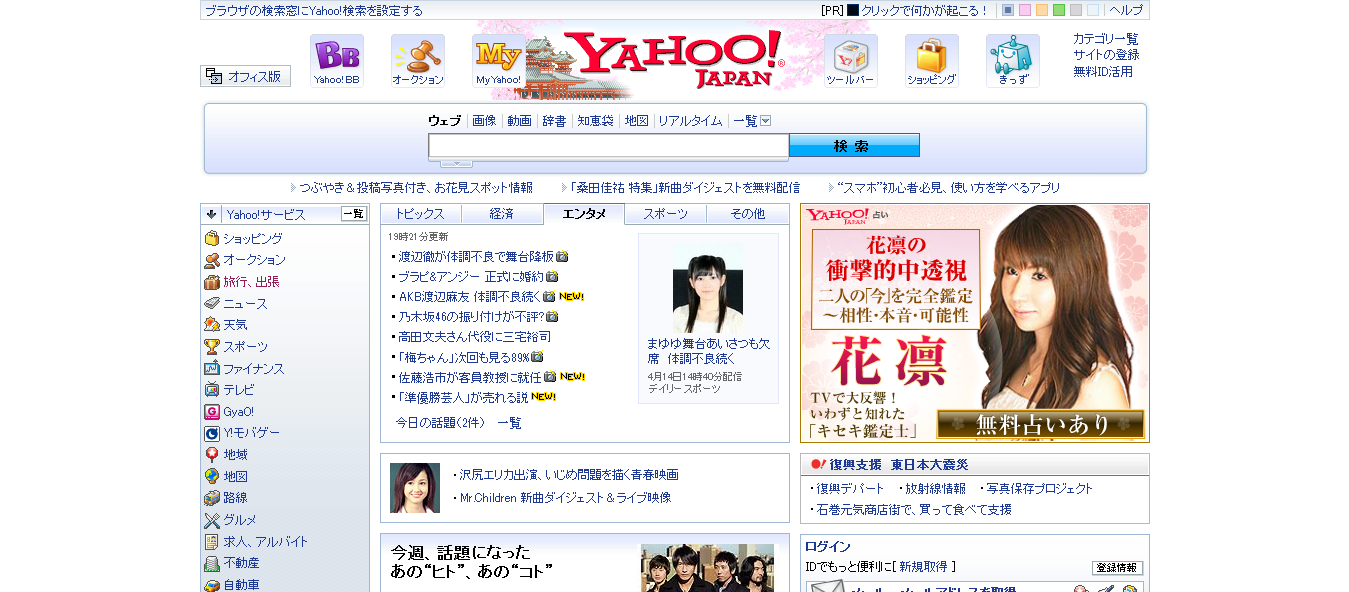
Task: Open the サイトの登録 link
Action: 1106,55
